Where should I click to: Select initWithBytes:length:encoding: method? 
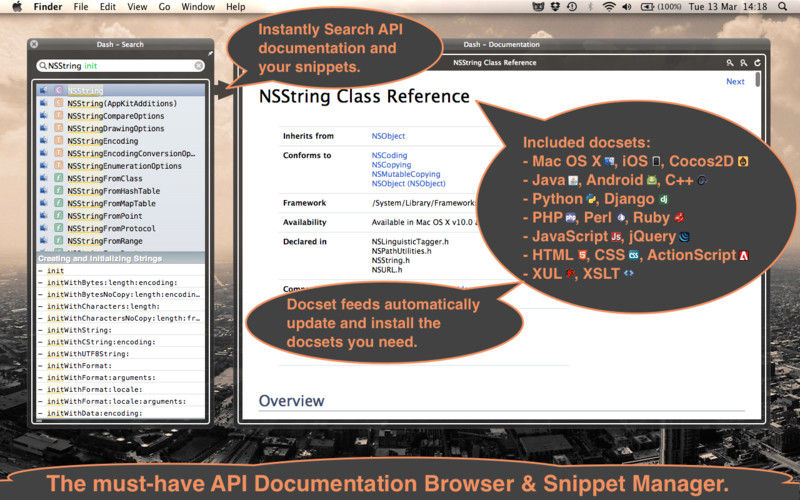click(121, 282)
